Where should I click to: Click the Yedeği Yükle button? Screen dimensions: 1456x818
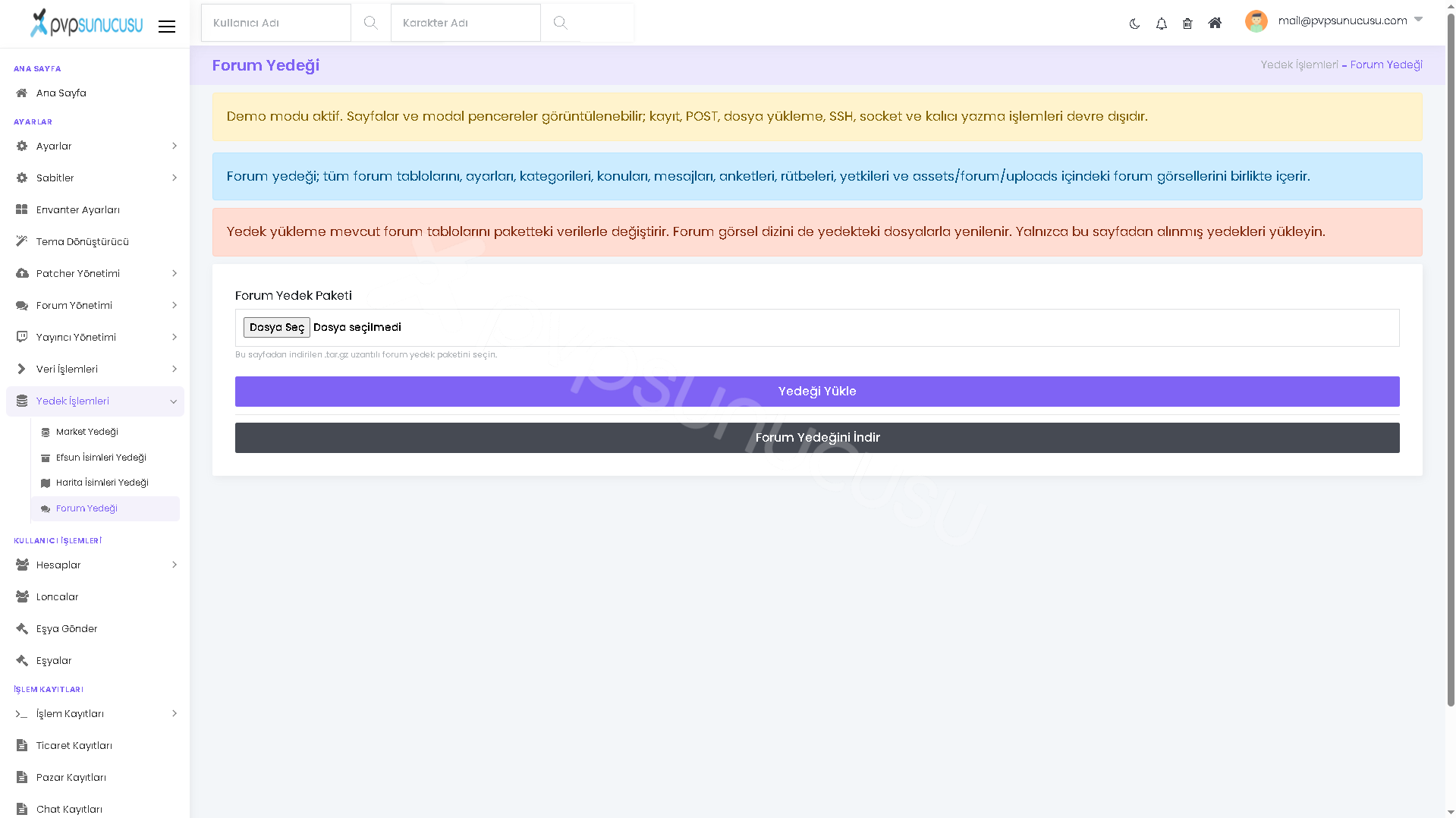click(817, 392)
